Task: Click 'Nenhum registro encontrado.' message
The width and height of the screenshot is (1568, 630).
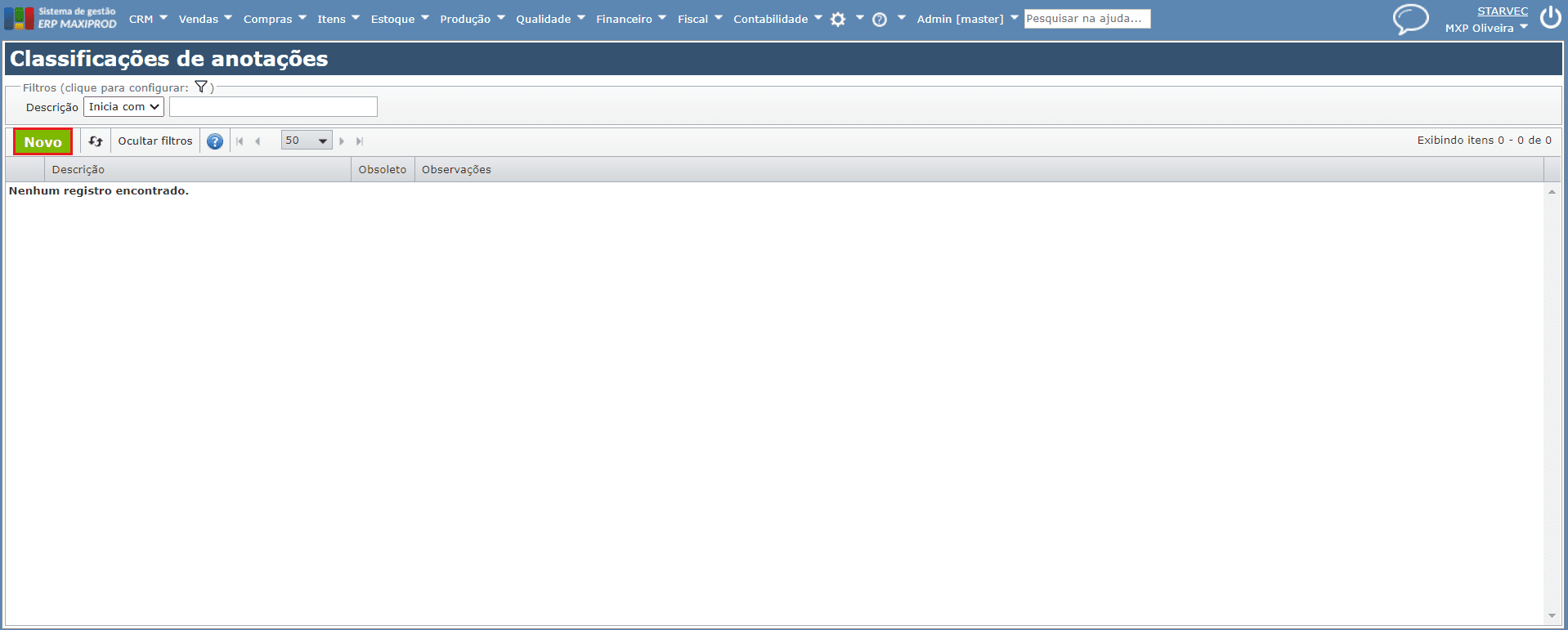Action: 99,190
